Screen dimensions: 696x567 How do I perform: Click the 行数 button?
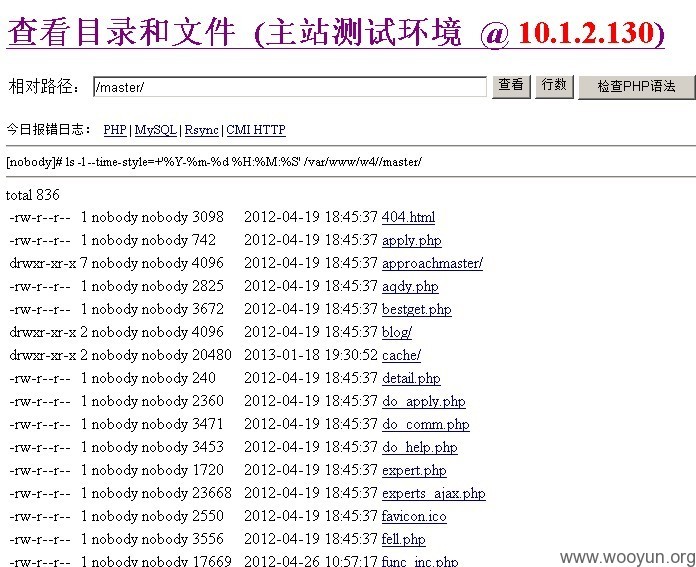click(x=554, y=86)
